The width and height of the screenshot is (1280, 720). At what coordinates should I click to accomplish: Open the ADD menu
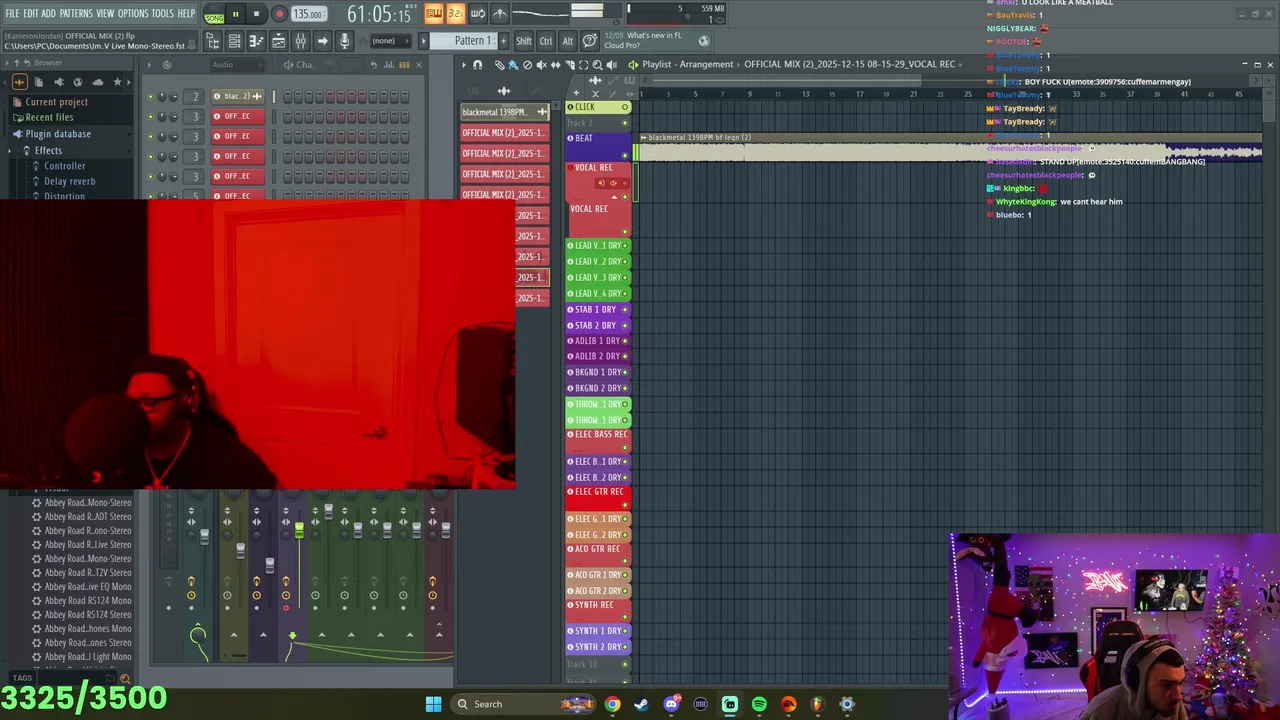click(48, 13)
